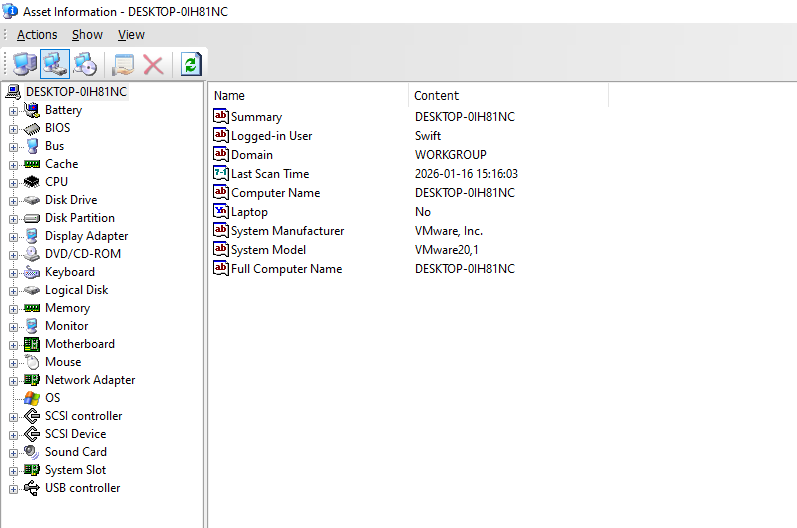
Task: Click the single computer toolbar icon
Action: tap(24, 65)
